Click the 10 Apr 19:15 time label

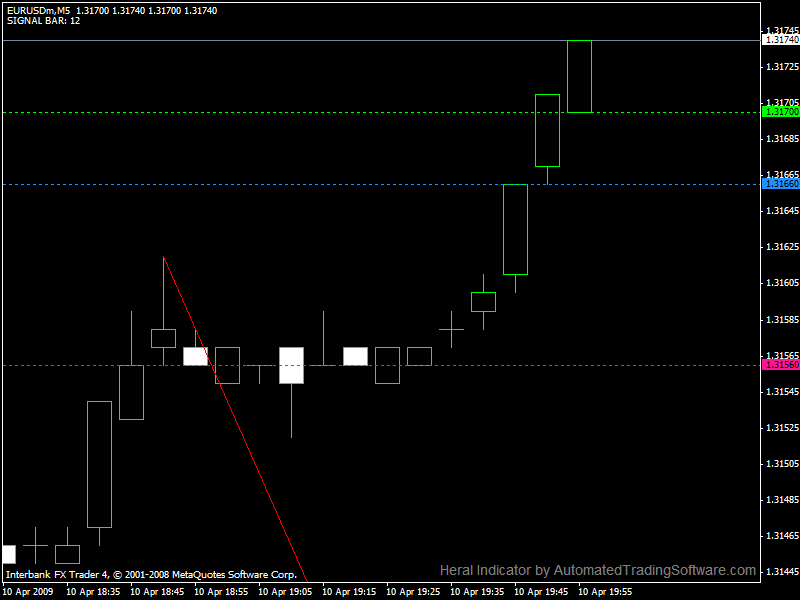(349, 592)
